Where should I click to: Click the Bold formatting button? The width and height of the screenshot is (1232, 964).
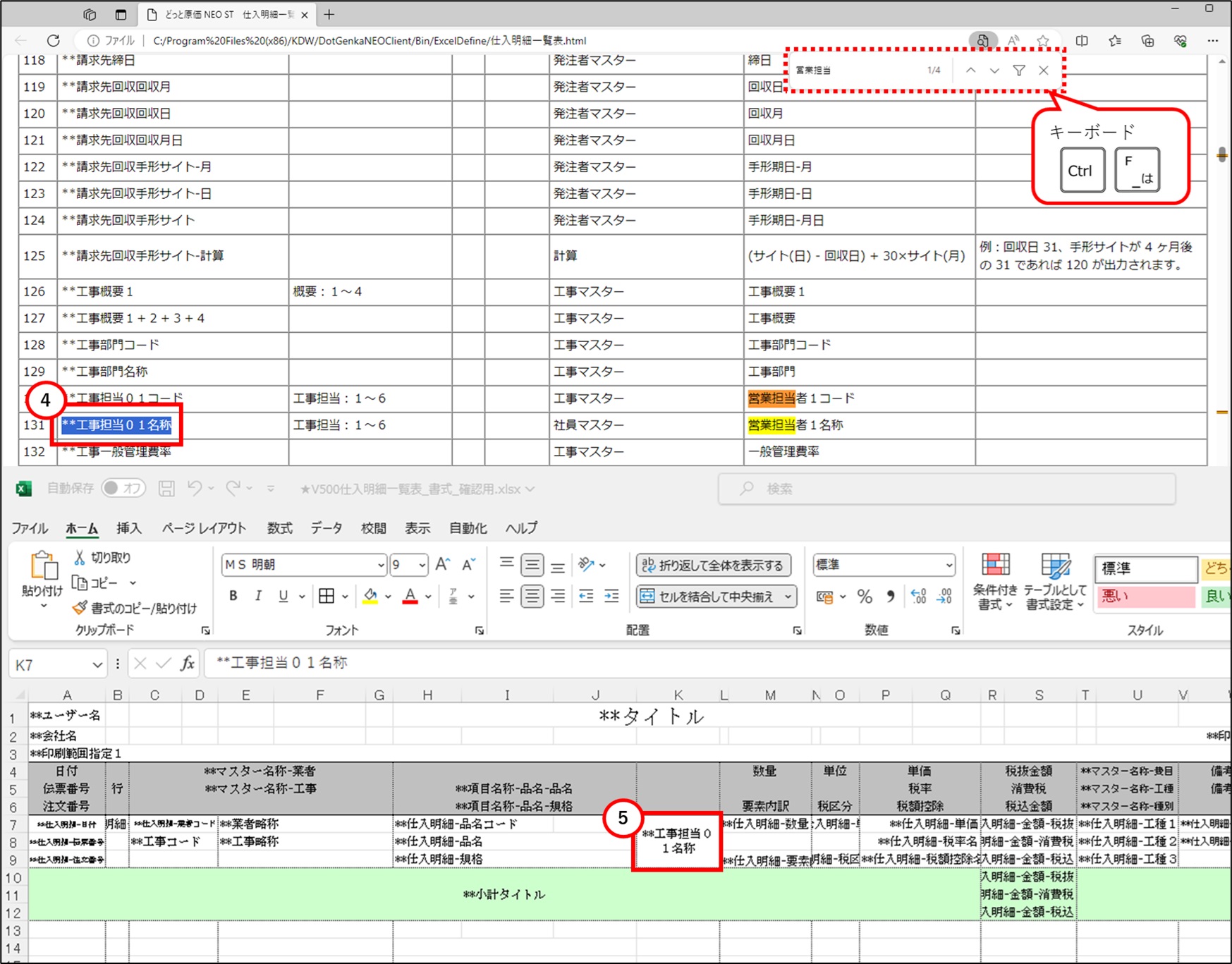(233, 597)
